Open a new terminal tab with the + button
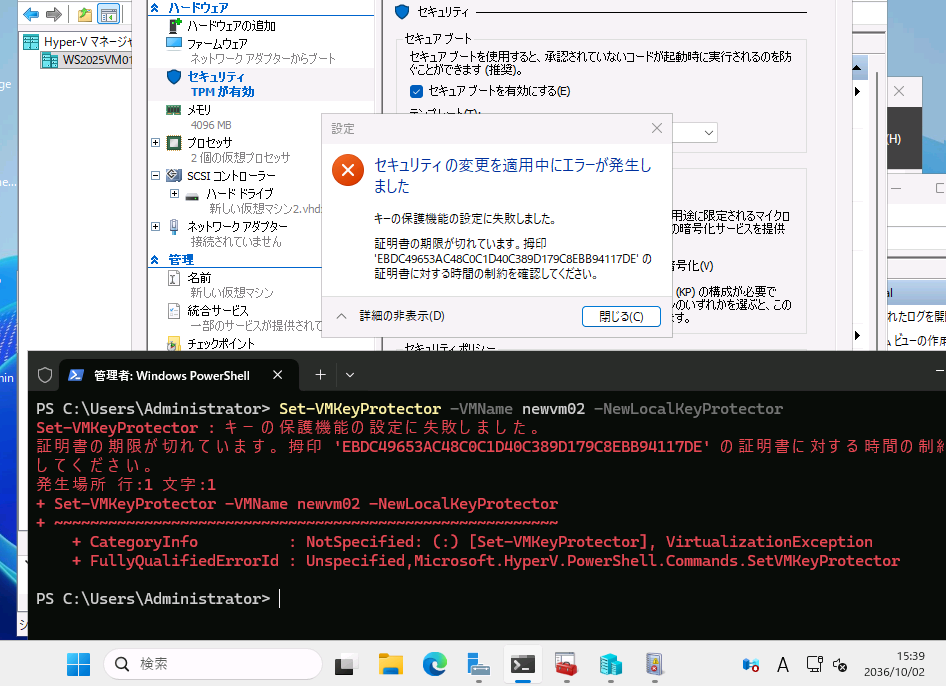The width and height of the screenshot is (946, 686). (319, 374)
